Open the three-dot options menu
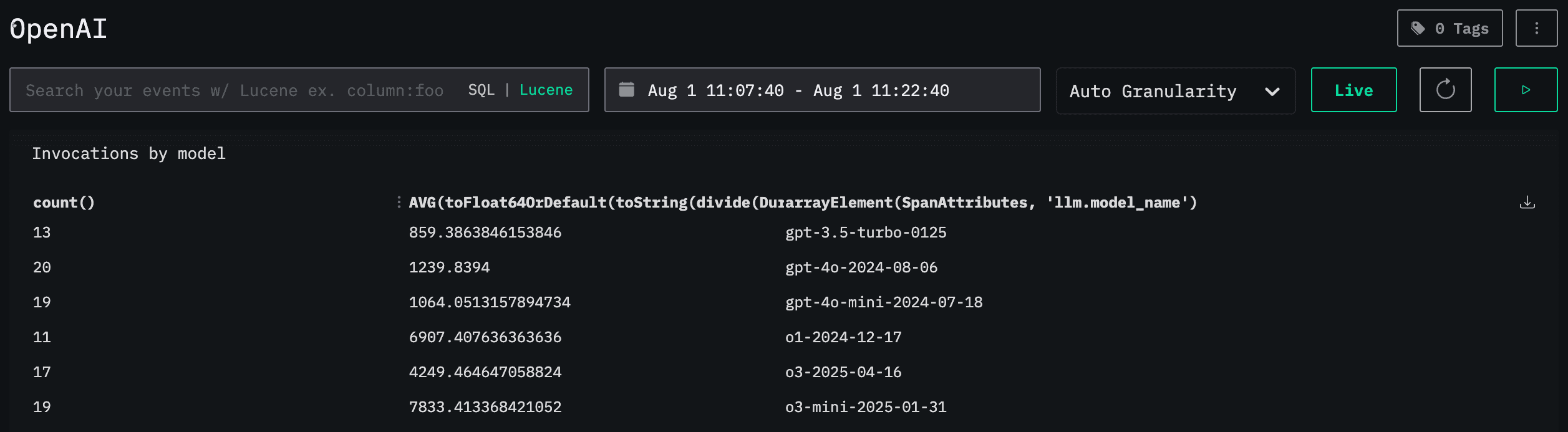Image resolution: width=1568 pixels, height=432 pixels. (1536, 28)
